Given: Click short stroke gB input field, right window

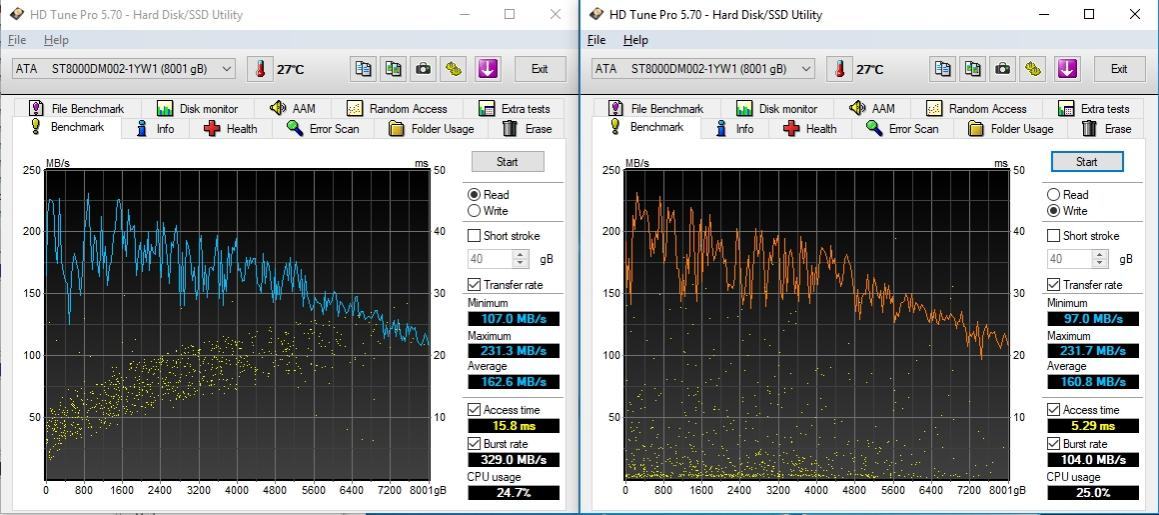Looking at the screenshot, I should click(x=1070, y=259).
